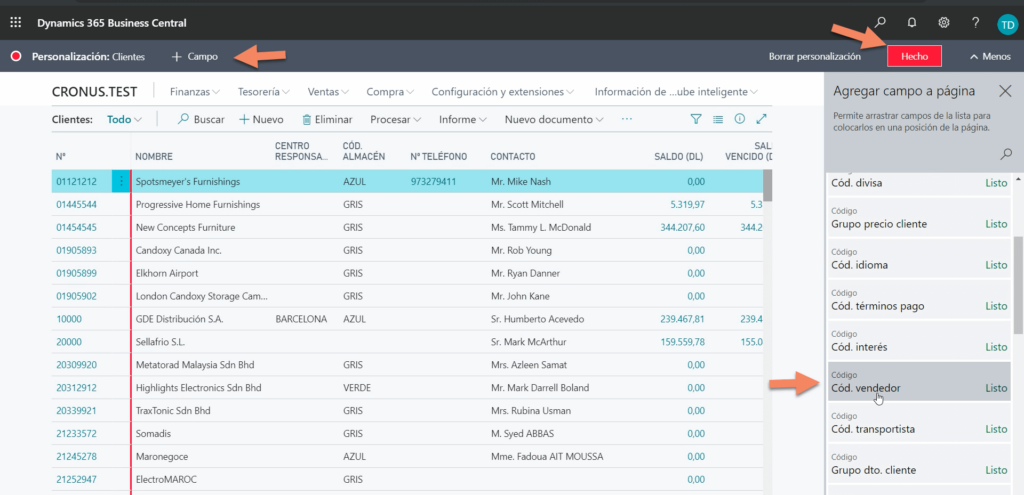Toggle list view layout icon
The width and height of the screenshot is (1024, 495).
pos(718,119)
